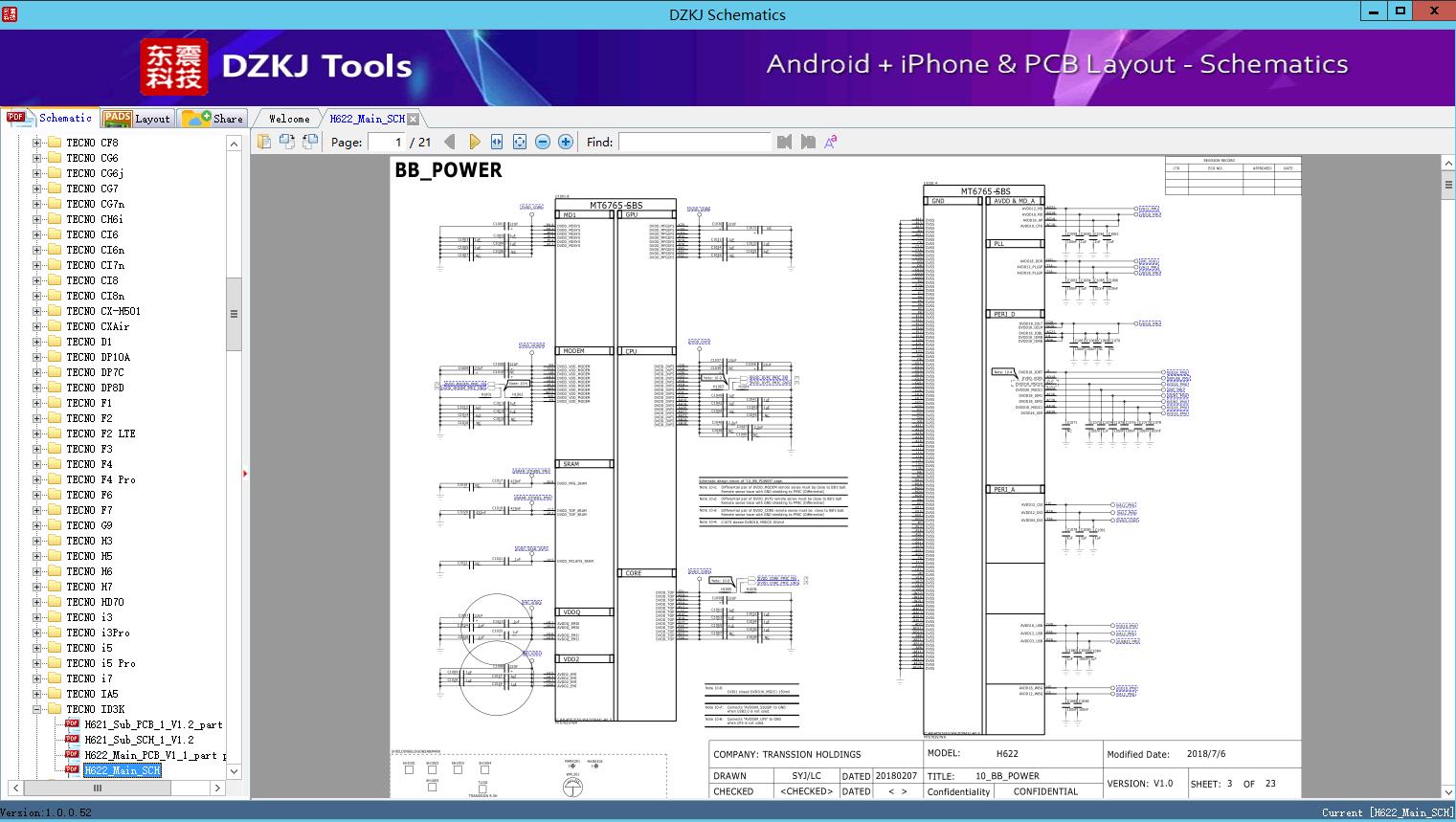Select TECNO DP8D in tree
Screen dimensions: 1456x822
point(96,388)
